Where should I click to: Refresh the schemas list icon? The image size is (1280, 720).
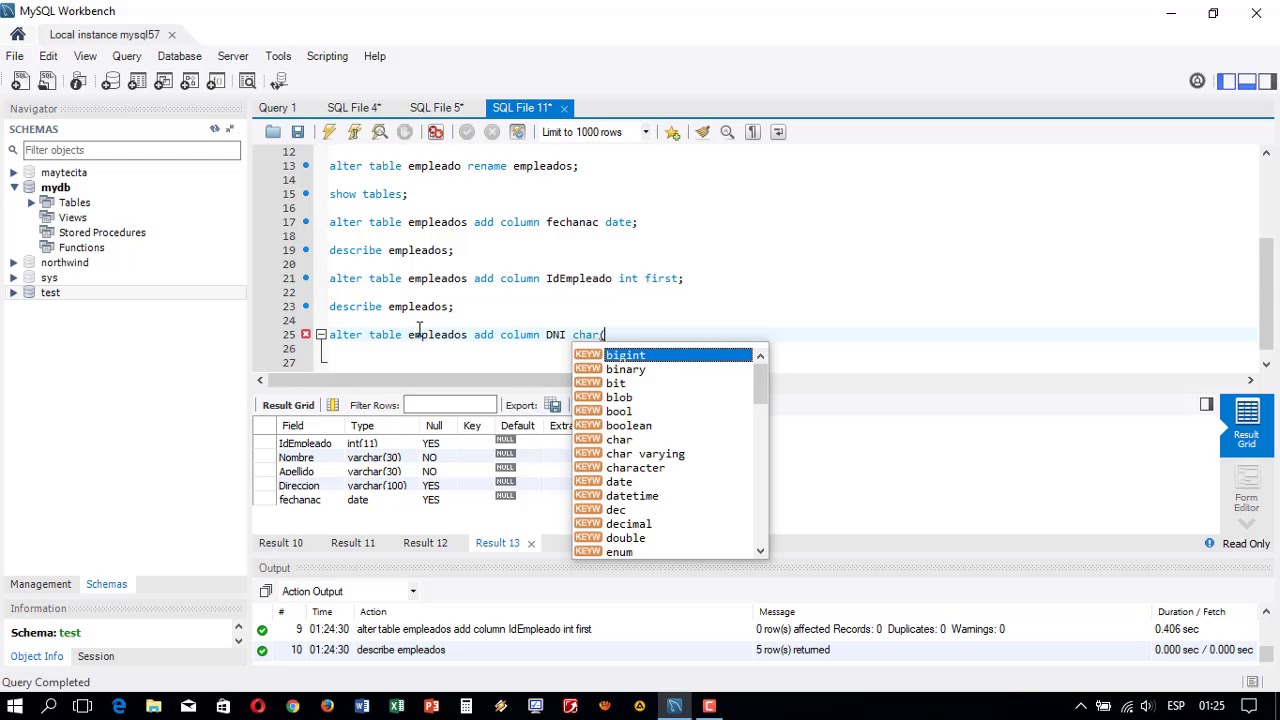(214, 129)
